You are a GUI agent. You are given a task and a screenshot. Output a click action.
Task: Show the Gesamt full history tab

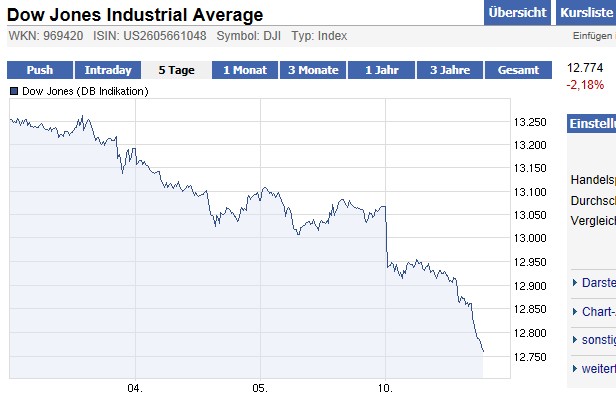518,71
